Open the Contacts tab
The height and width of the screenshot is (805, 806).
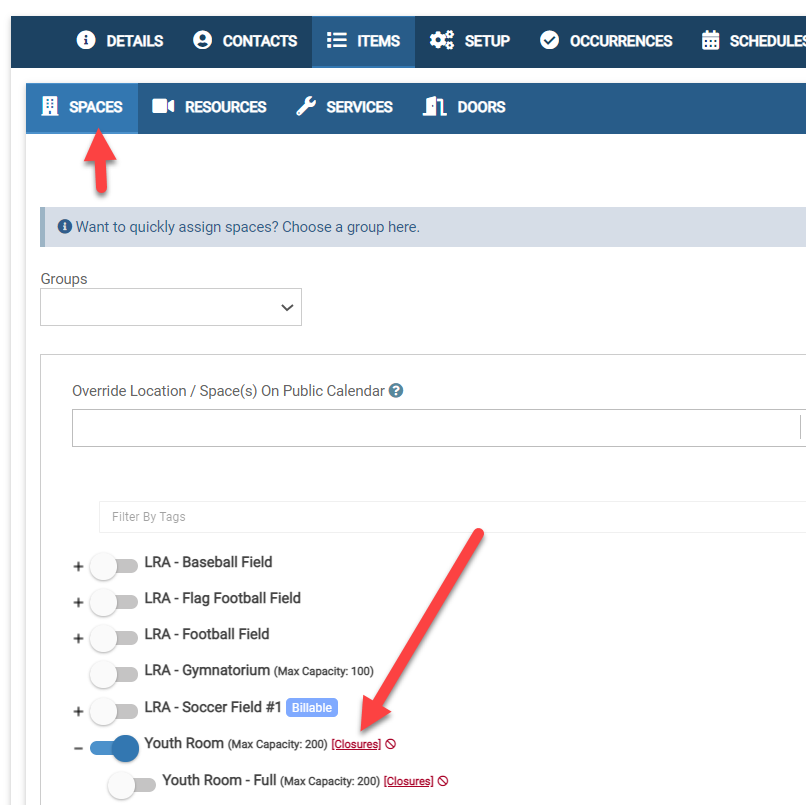click(245, 41)
